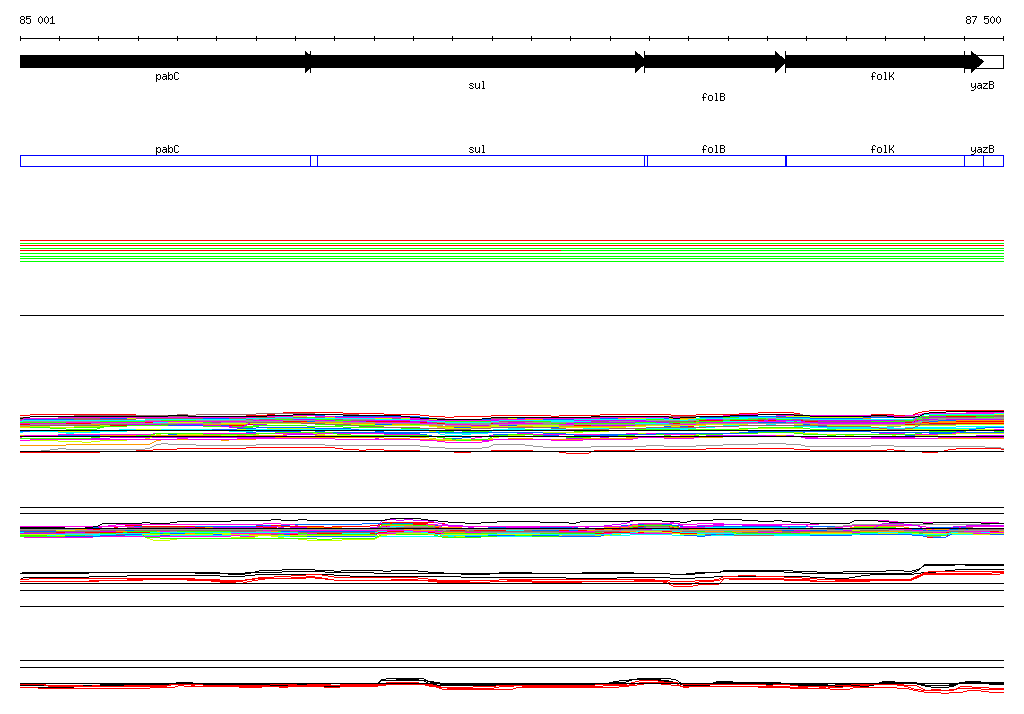1024x714 pixels.
Task: Click the pabC black gene arrow
Action: pyautogui.click(x=165, y=62)
